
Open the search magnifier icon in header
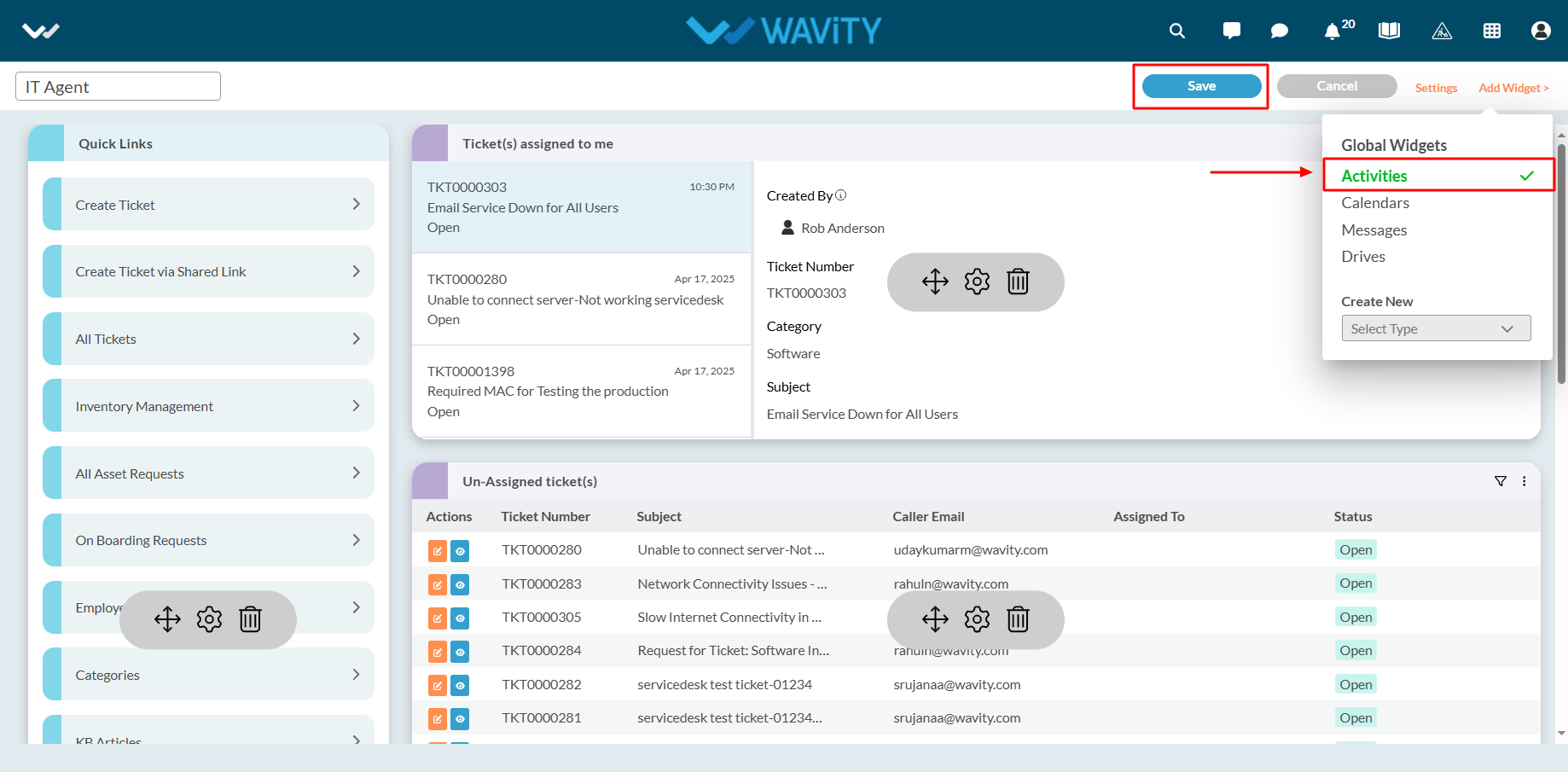[1177, 31]
